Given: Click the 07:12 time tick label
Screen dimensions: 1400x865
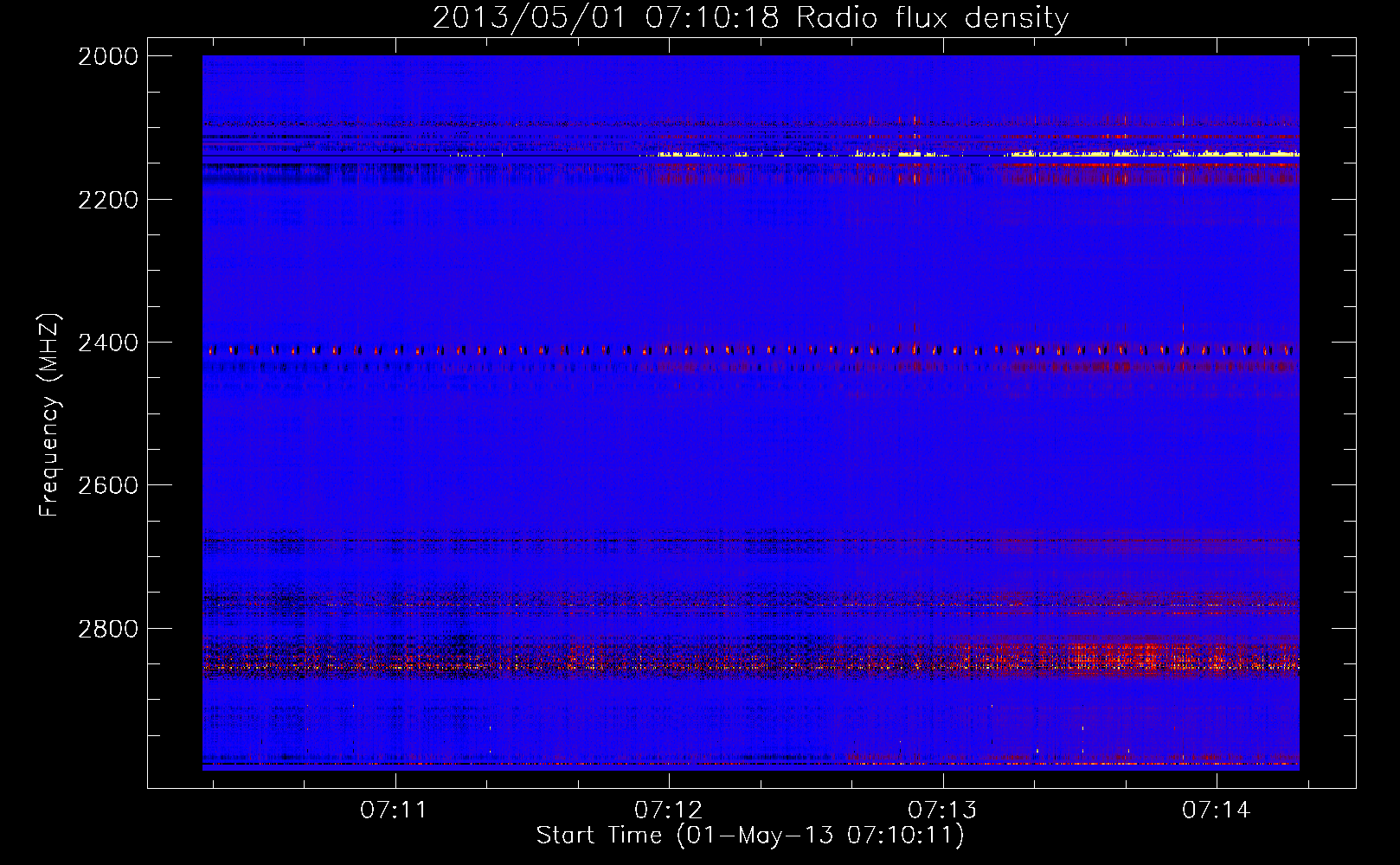Looking at the screenshot, I should (668, 810).
